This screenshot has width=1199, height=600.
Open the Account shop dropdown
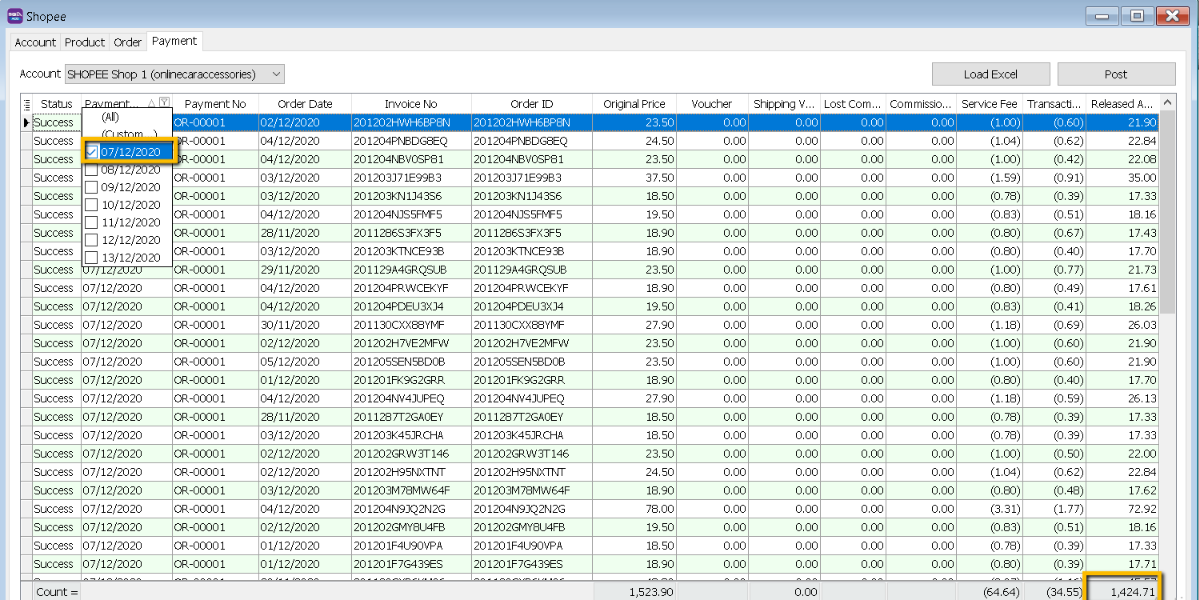point(276,74)
